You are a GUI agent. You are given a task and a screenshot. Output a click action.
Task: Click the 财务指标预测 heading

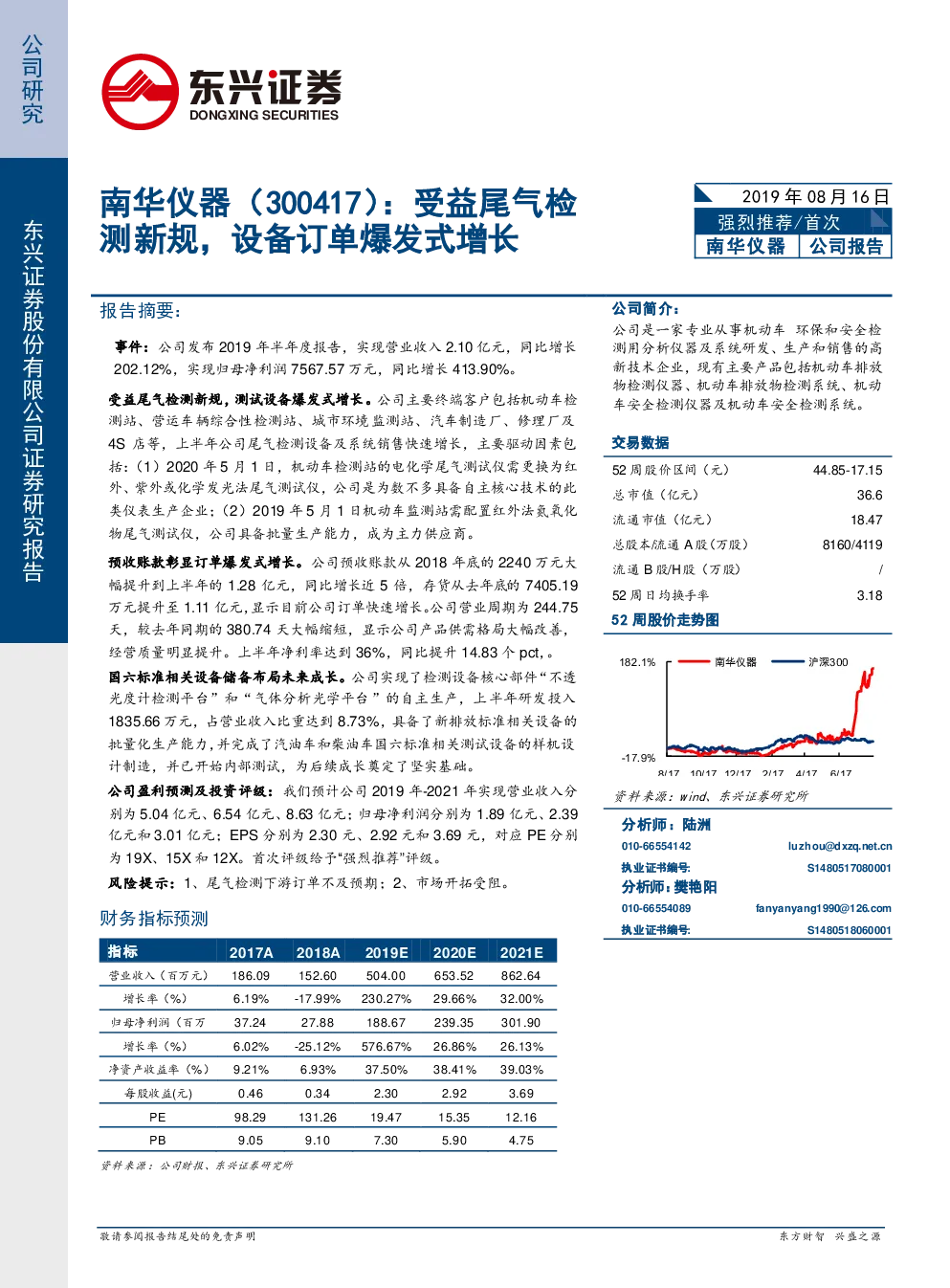(x=154, y=919)
